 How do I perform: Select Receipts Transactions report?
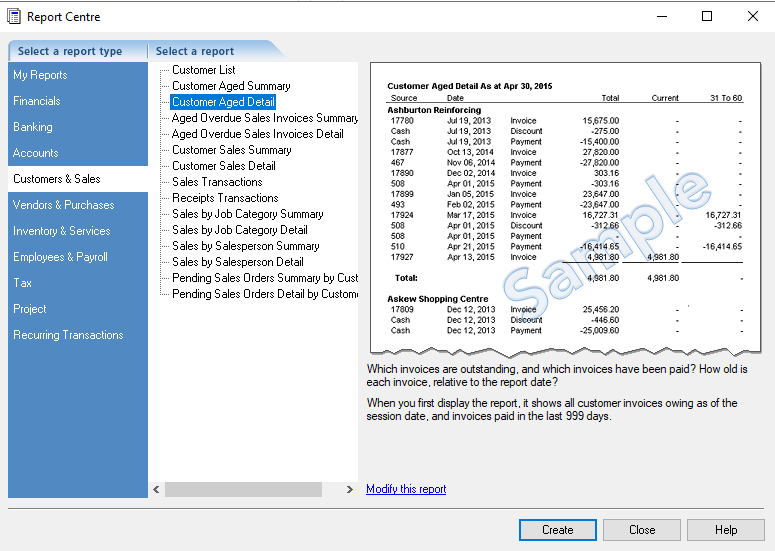click(225, 198)
